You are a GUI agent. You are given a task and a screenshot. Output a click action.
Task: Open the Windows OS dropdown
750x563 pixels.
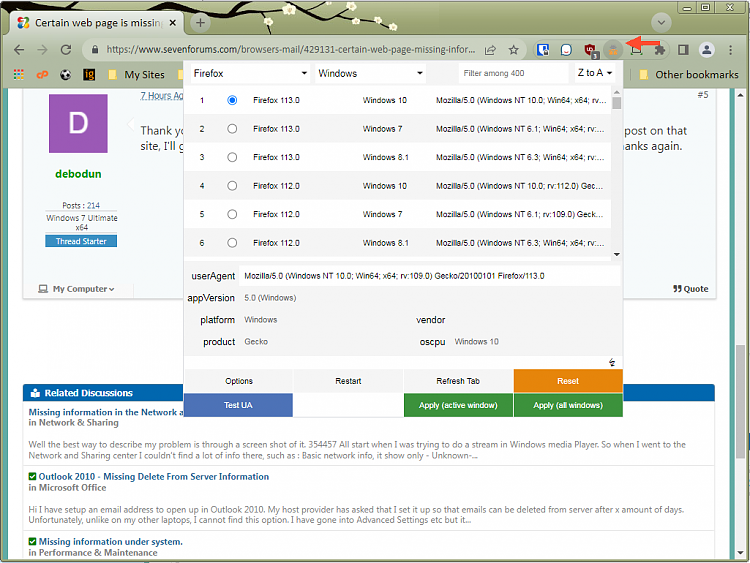click(370, 73)
